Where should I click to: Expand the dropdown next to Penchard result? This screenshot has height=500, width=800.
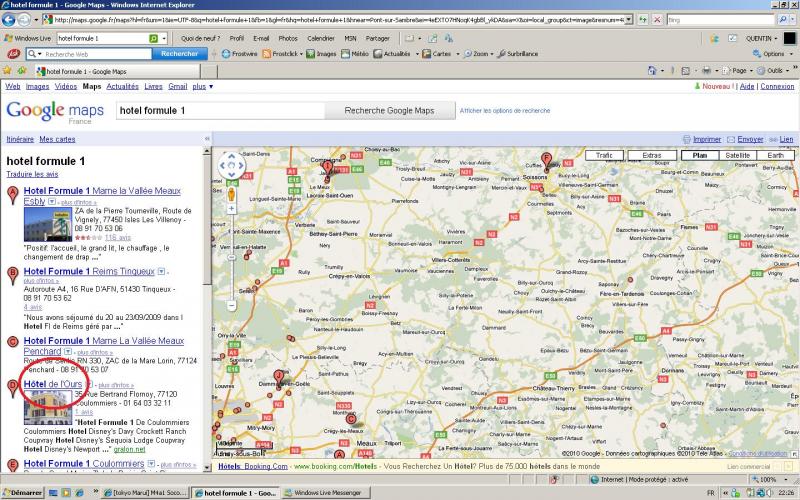67,352
